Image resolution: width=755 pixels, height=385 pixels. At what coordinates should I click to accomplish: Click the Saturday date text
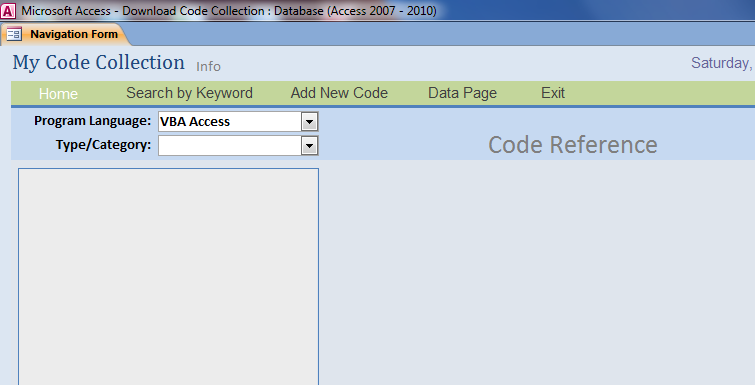tap(722, 63)
